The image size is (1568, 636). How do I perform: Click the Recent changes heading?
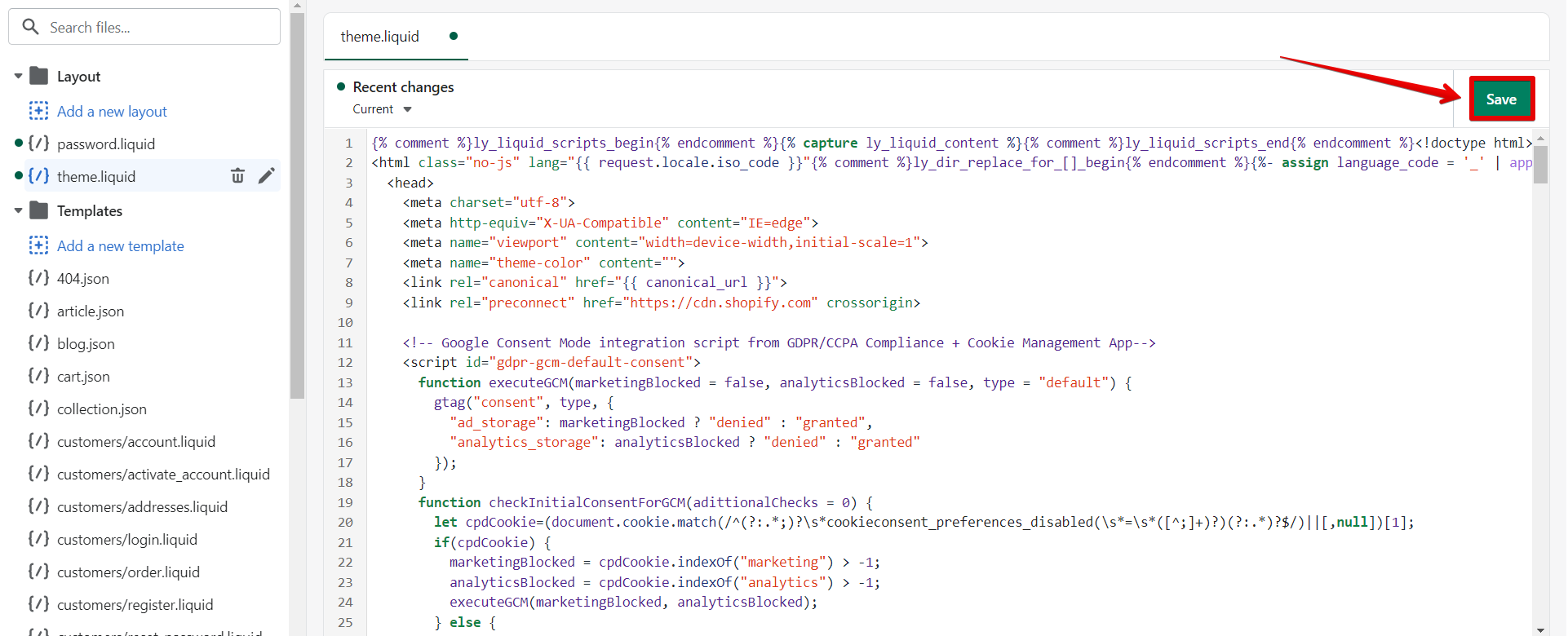click(403, 86)
